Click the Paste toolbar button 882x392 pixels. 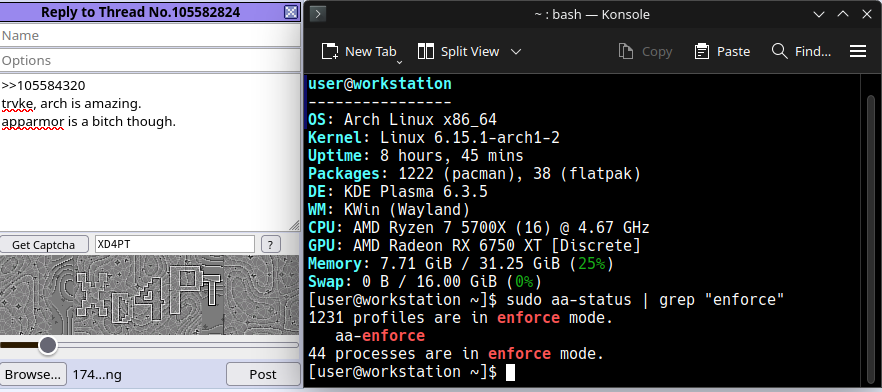coord(722,52)
